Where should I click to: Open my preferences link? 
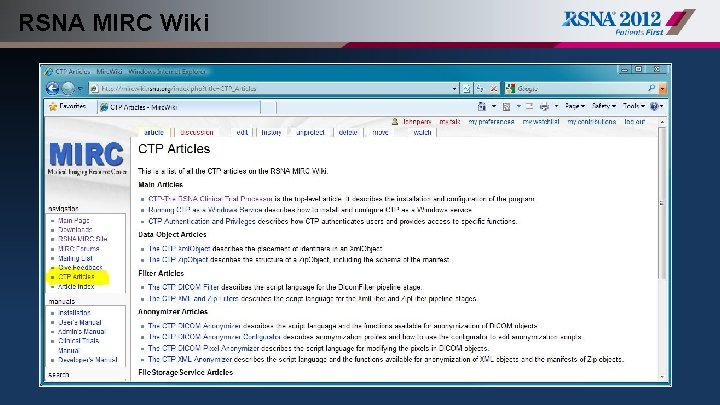491,122
